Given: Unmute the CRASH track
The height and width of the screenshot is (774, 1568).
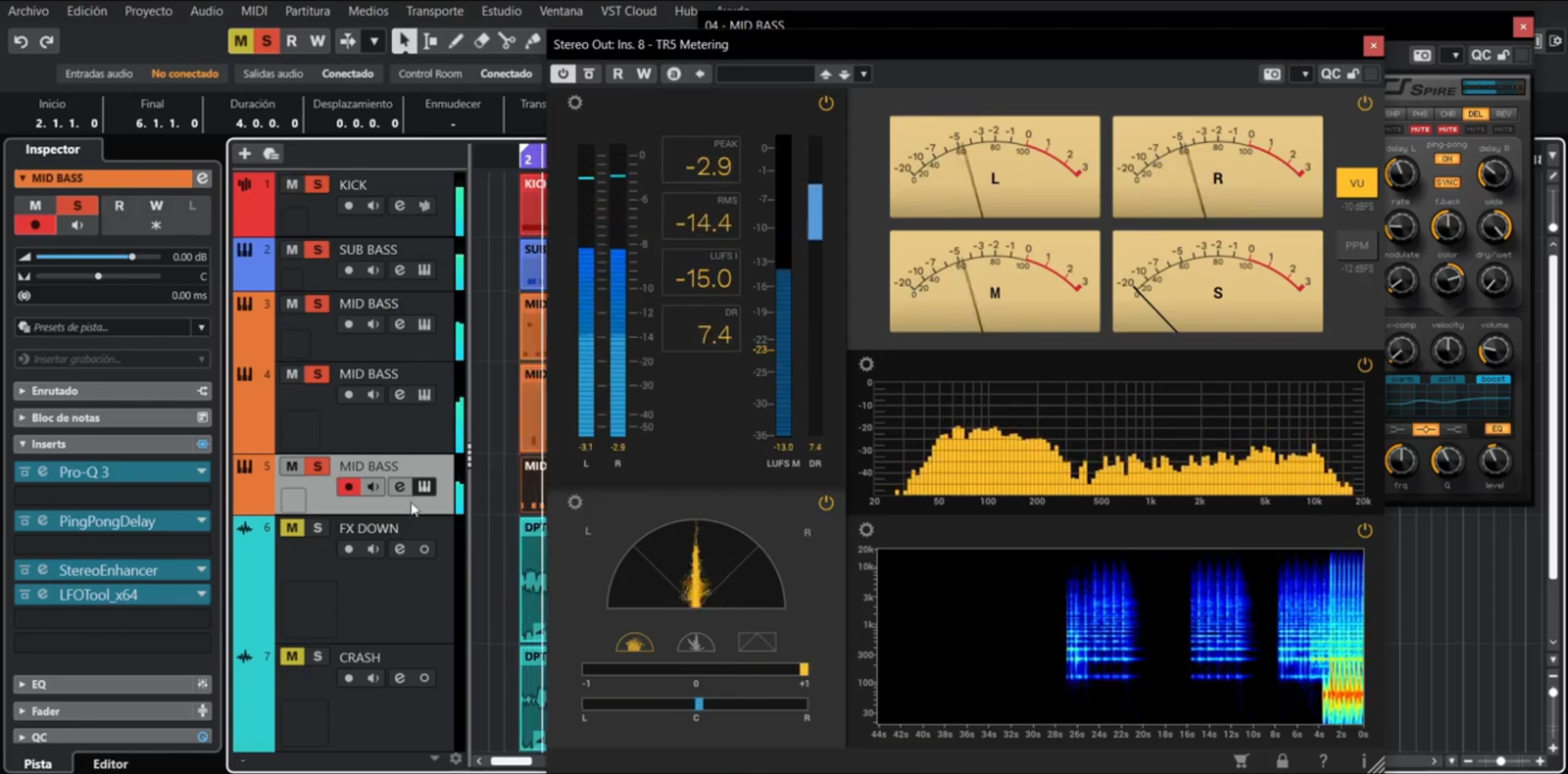Looking at the screenshot, I should 292,656.
